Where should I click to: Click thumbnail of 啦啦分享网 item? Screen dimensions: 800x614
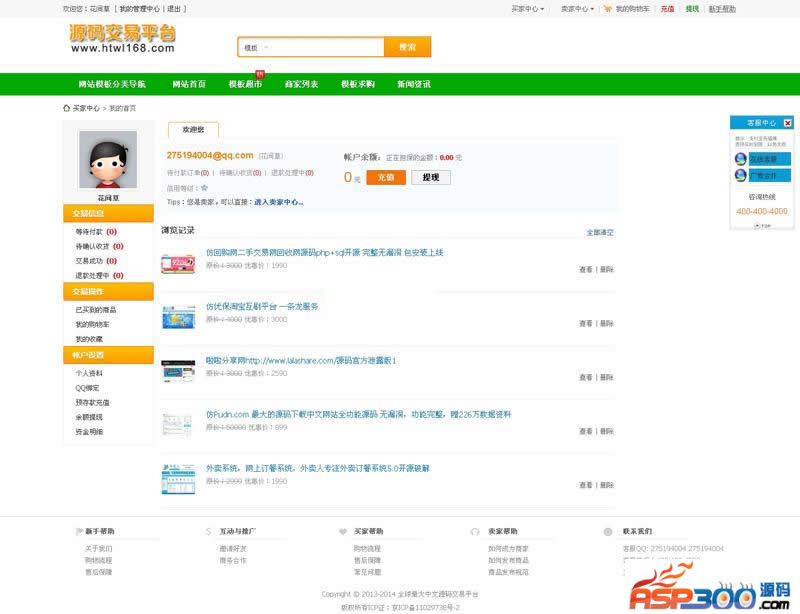[x=178, y=371]
